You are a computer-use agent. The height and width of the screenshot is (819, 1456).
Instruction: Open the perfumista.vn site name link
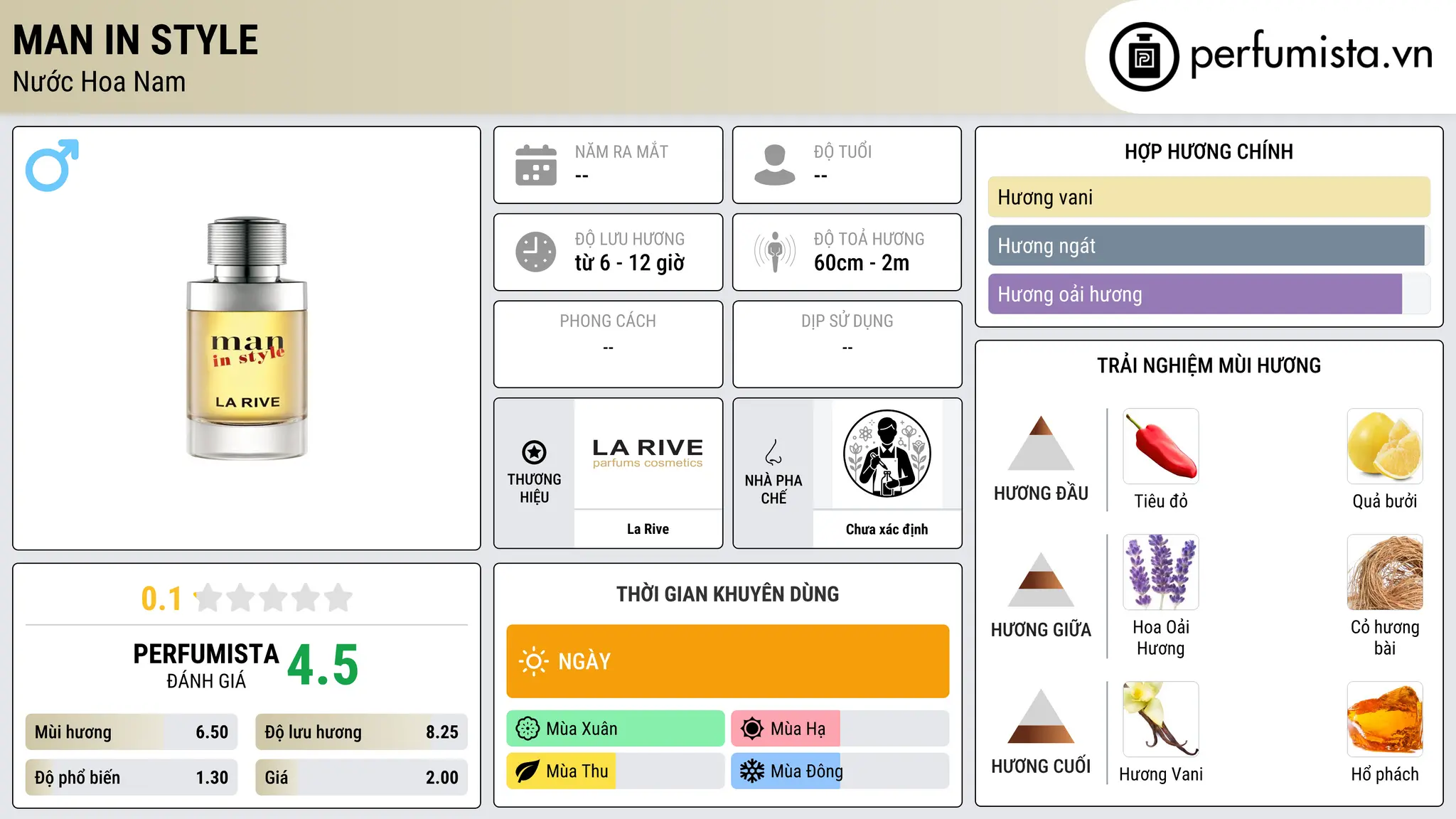click(1312, 54)
